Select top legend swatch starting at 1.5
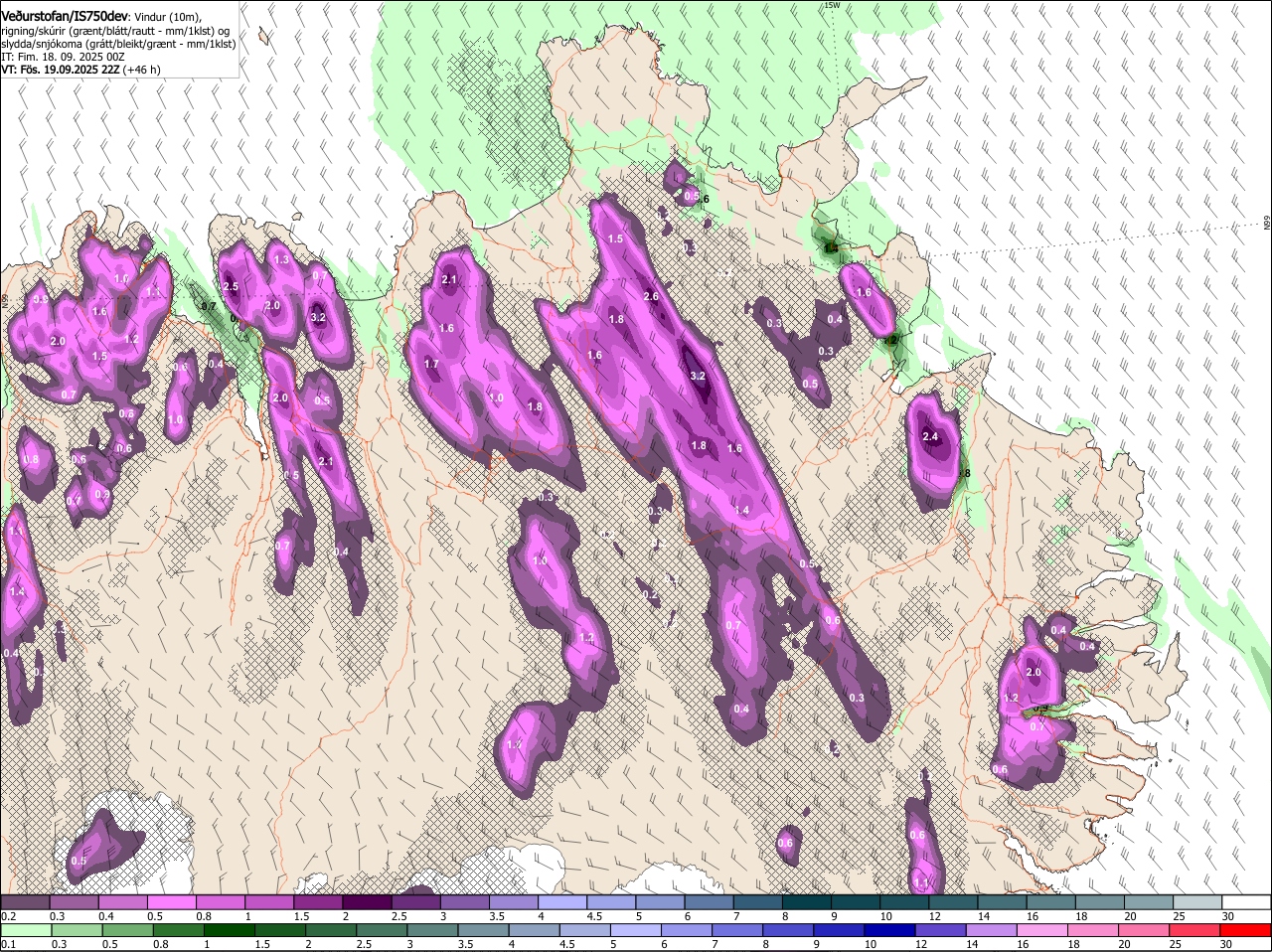 click(317, 901)
